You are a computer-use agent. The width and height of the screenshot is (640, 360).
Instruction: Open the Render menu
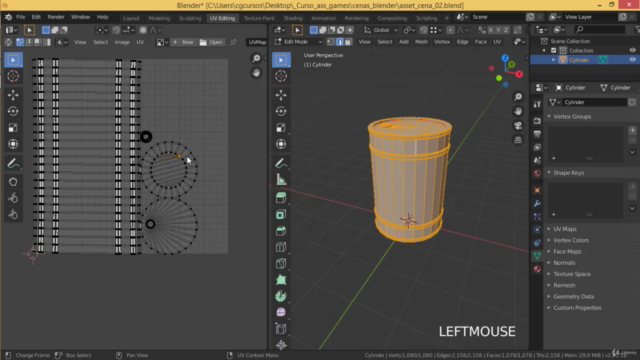pyautogui.click(x=56, y=17)
